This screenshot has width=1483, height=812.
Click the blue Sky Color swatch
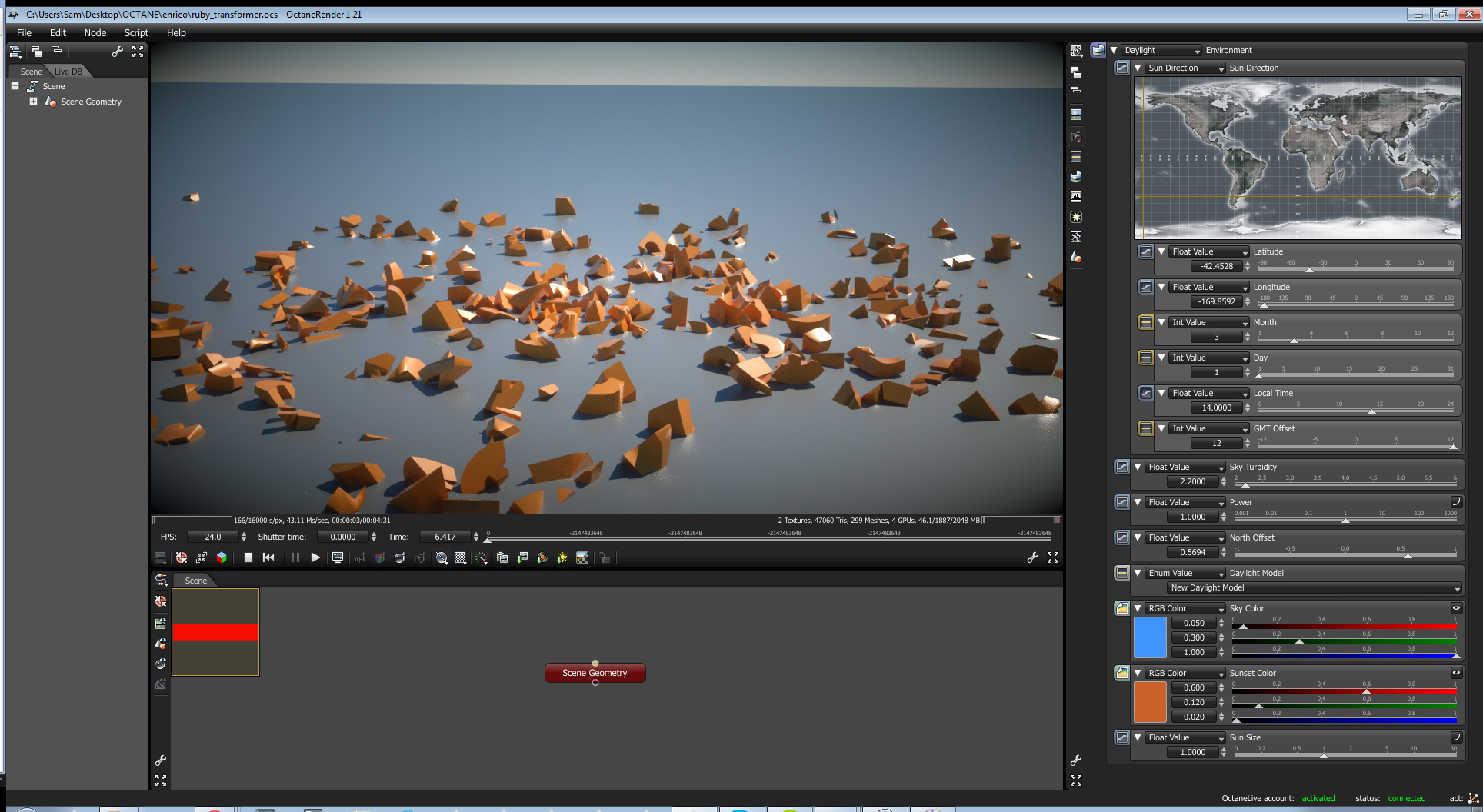(1150, 637)
